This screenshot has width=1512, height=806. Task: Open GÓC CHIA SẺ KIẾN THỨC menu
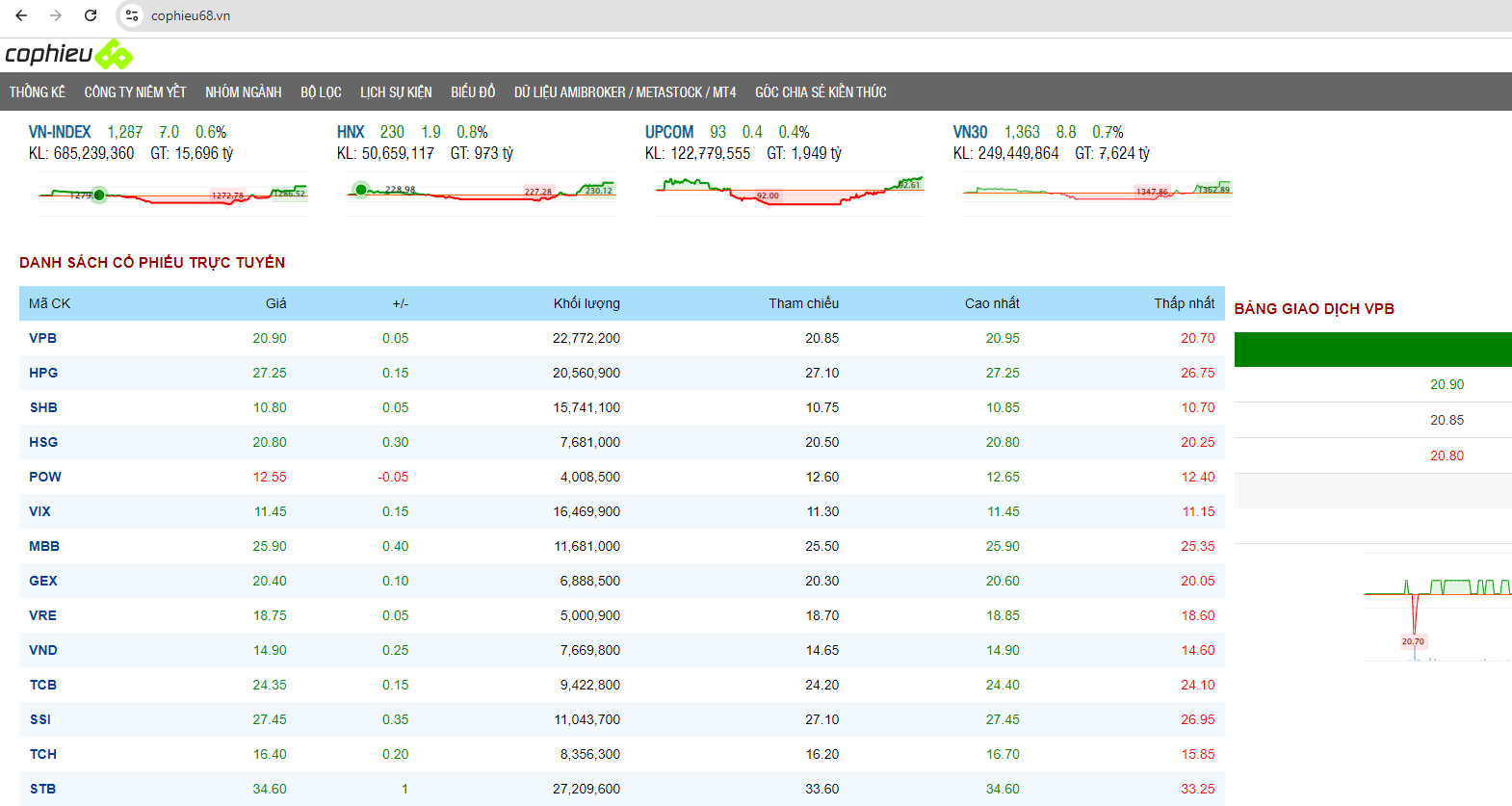(x=821, y=92)
